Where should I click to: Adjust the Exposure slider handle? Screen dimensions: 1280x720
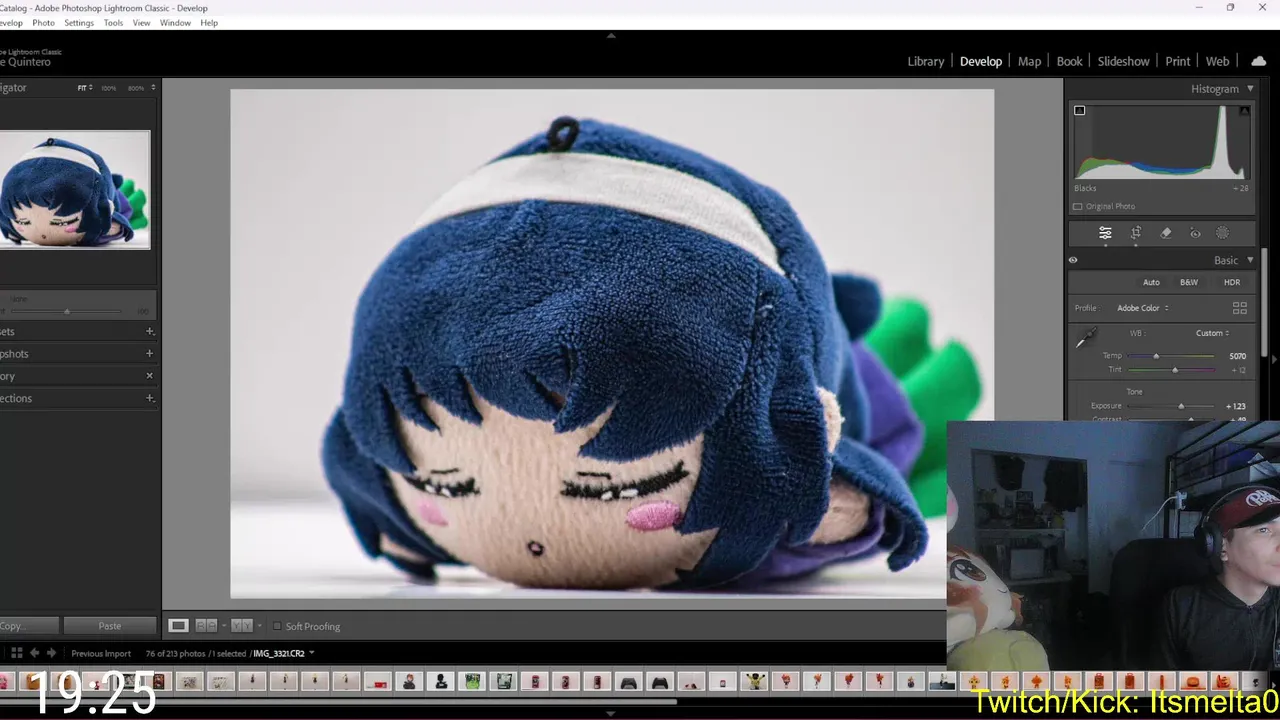pos(1181,406)
